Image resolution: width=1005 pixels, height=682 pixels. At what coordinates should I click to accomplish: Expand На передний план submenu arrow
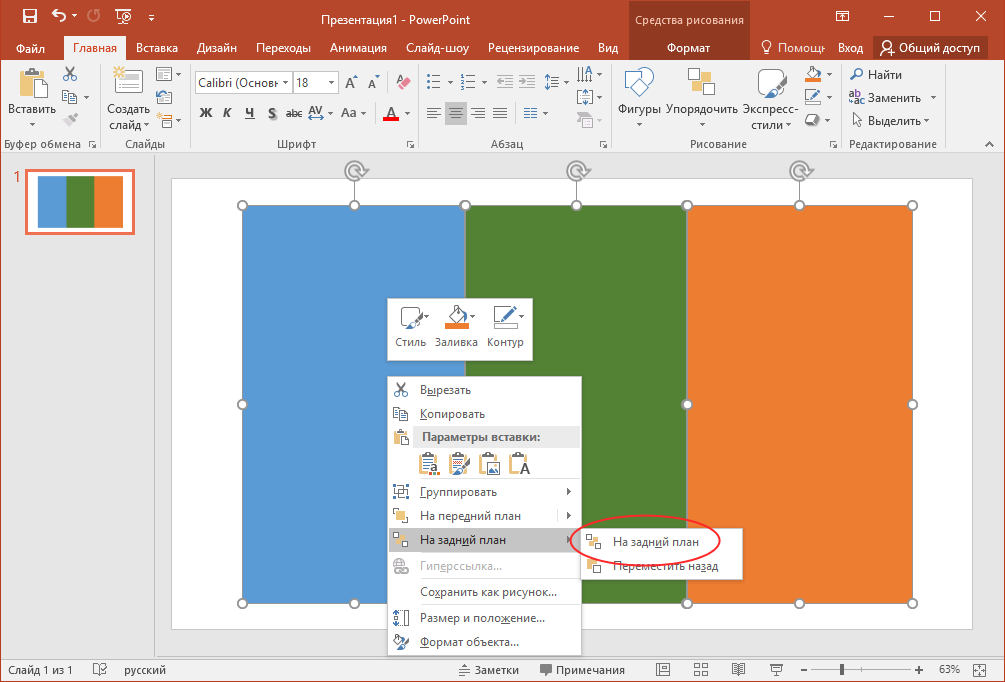click(x=569, y=515)
